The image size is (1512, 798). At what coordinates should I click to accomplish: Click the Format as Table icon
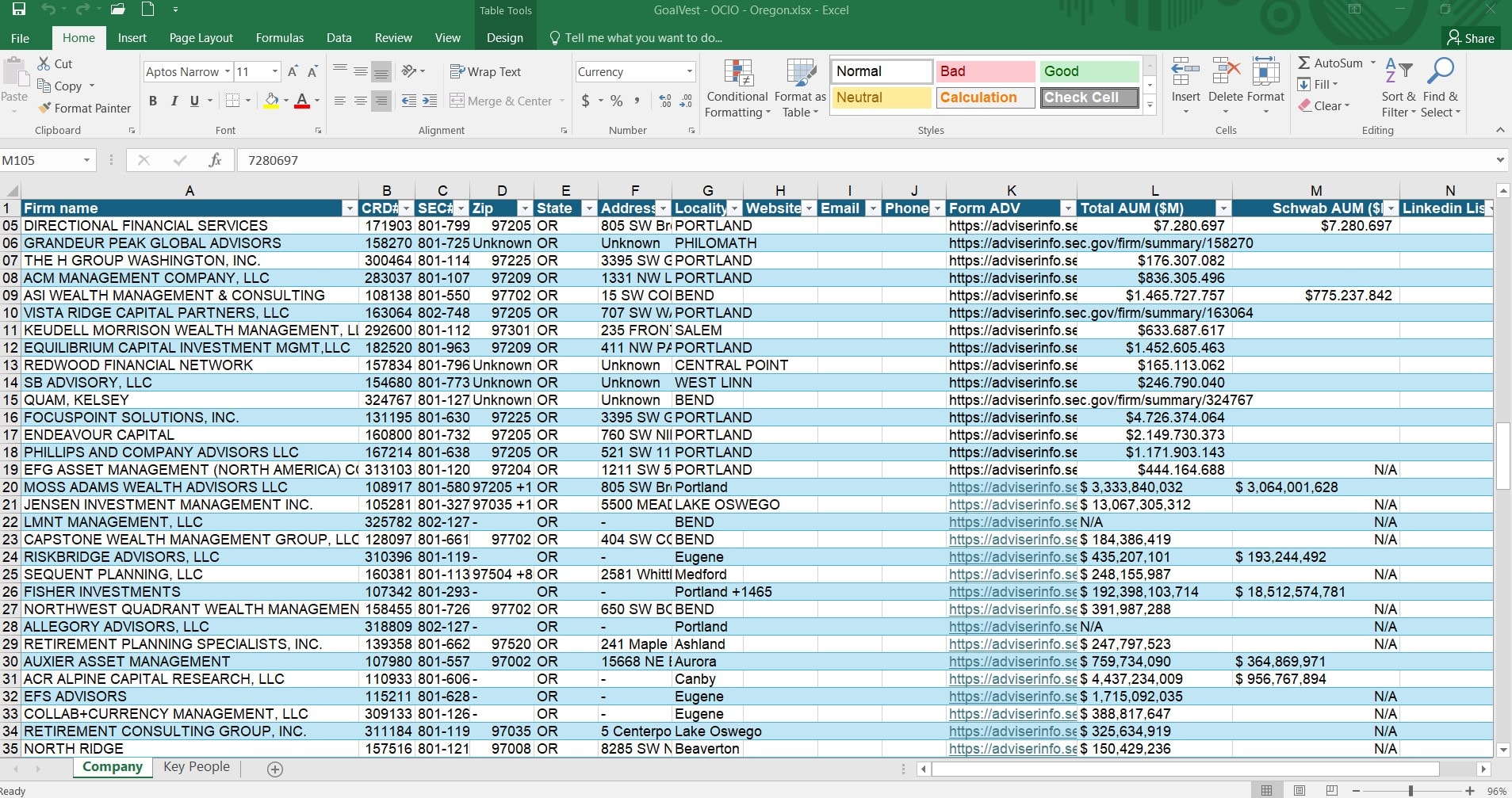[x=801, y=73]
